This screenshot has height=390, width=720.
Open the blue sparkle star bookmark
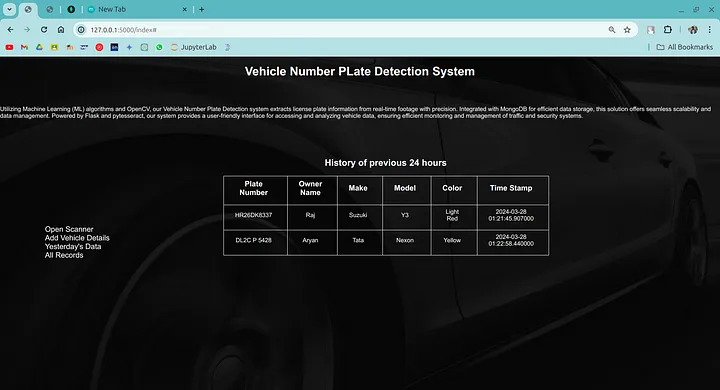coord(129,47)
